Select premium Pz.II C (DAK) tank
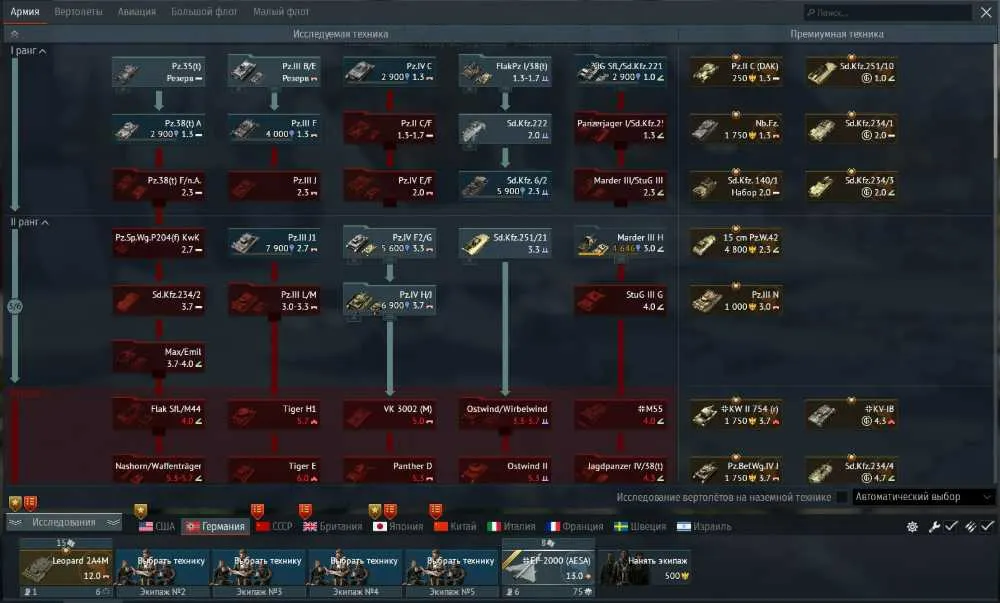The height and width of the screenshot is (603, 1000). pyautogui.click(x=736, y=72)
